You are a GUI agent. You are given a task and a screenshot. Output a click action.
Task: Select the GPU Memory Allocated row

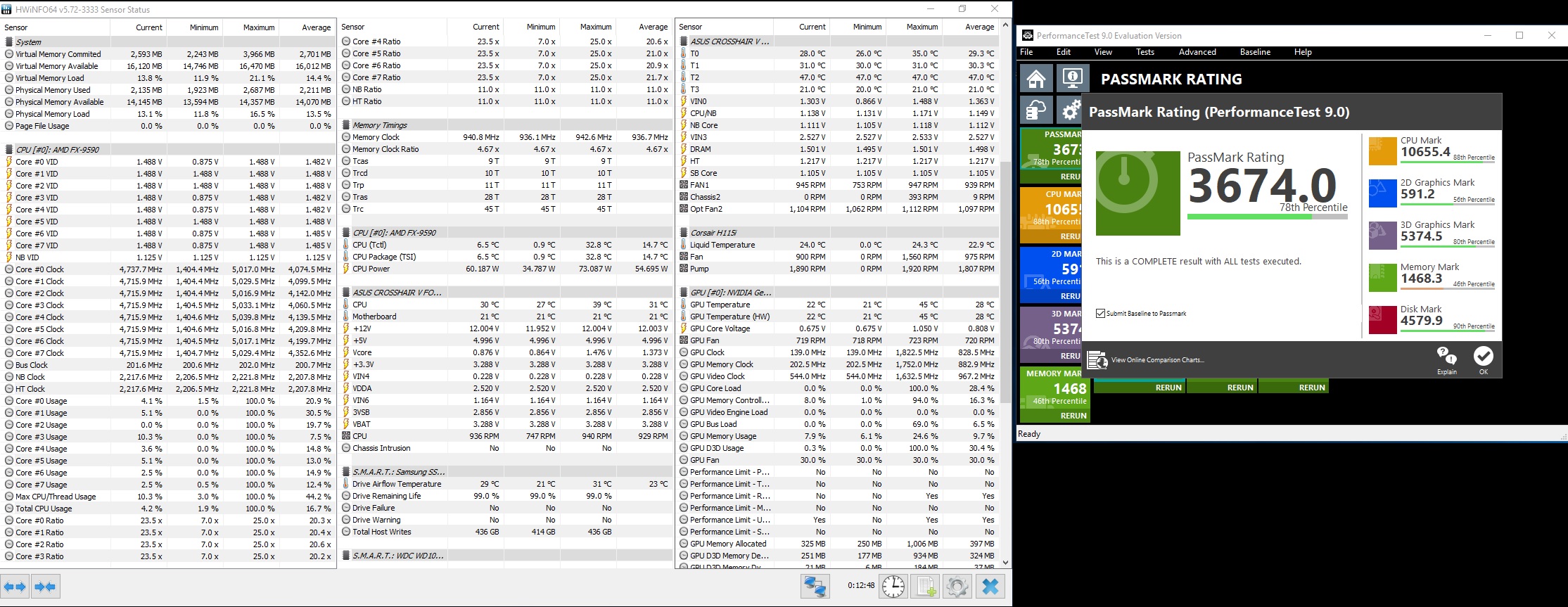tap(837, 544)
